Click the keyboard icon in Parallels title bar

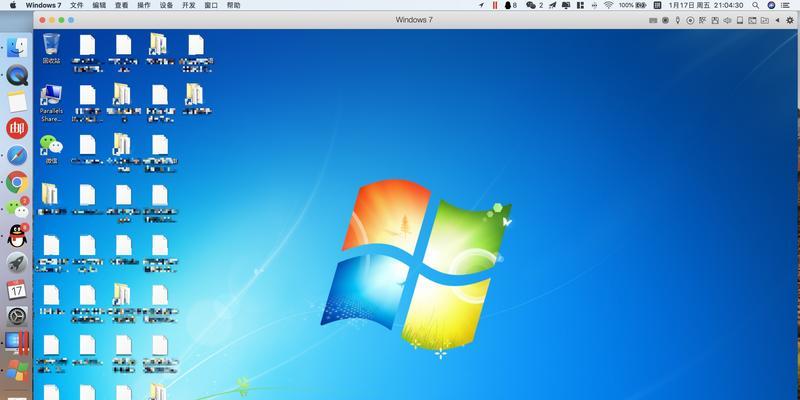click(653, 20)
